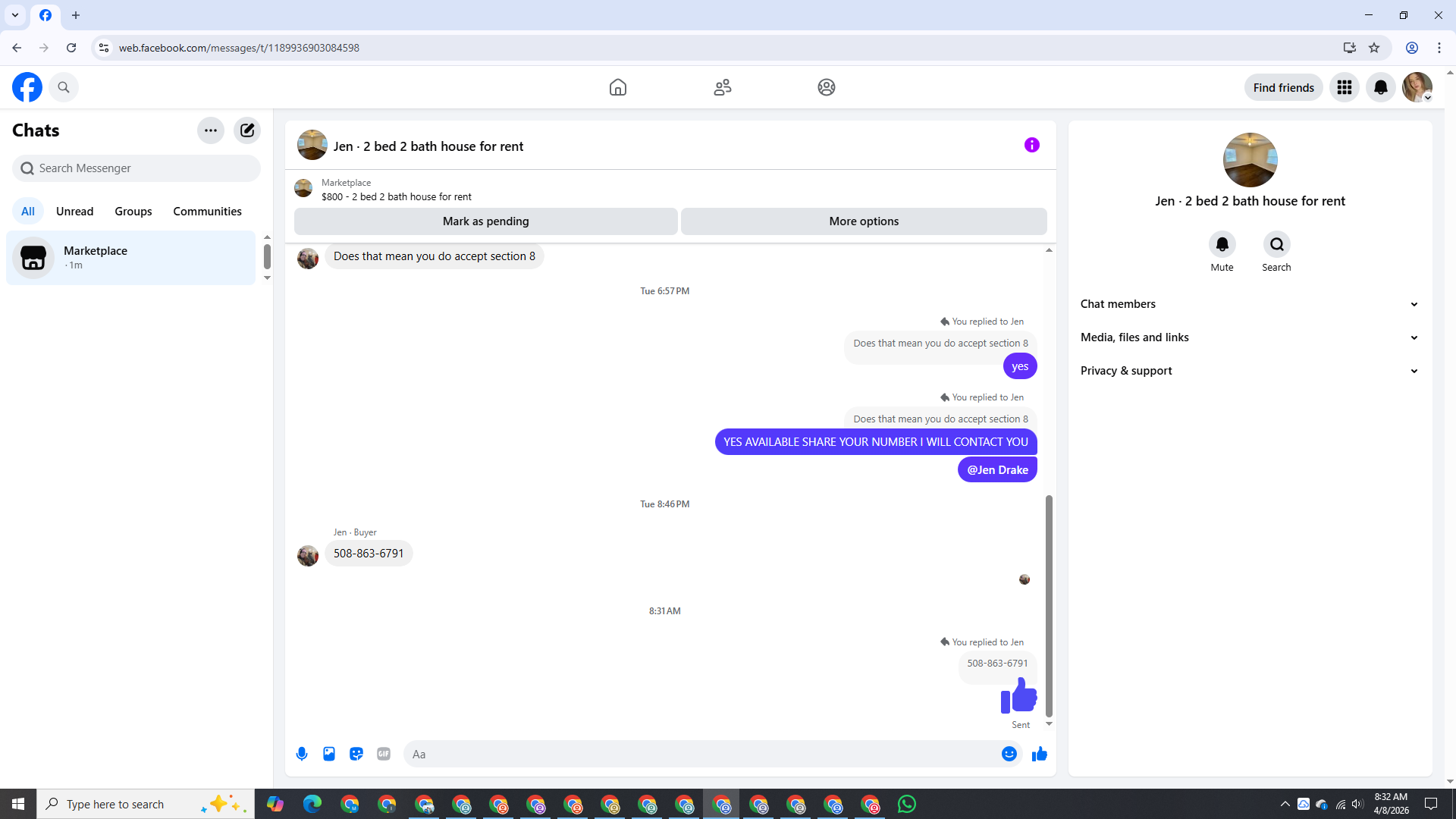Open the GIF picker

[x=384, y=754]
